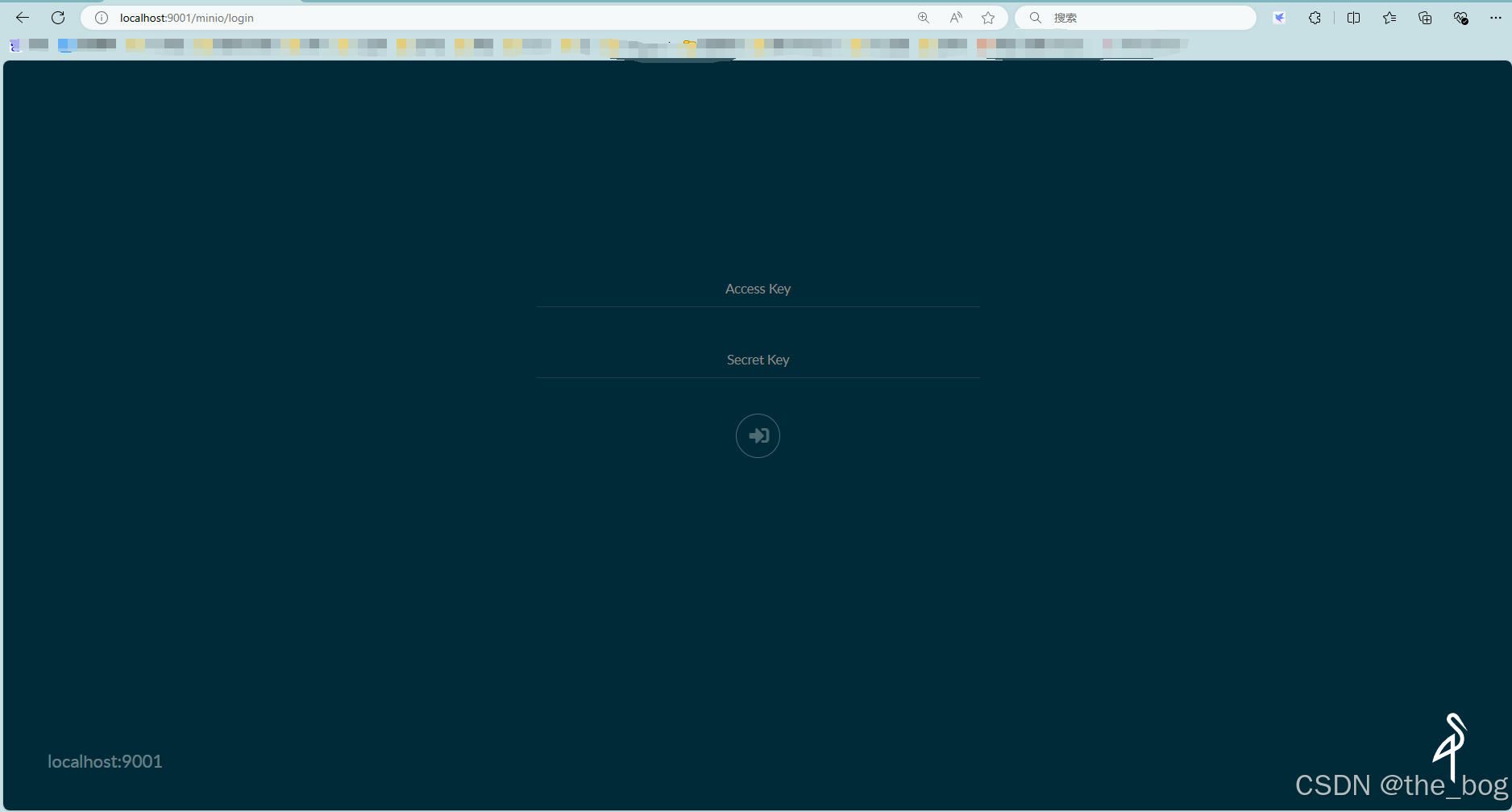The width and height of the screenshot is (1512, 812).
Task: Open the Favorites list icon
Action: tap(1389, 18)
